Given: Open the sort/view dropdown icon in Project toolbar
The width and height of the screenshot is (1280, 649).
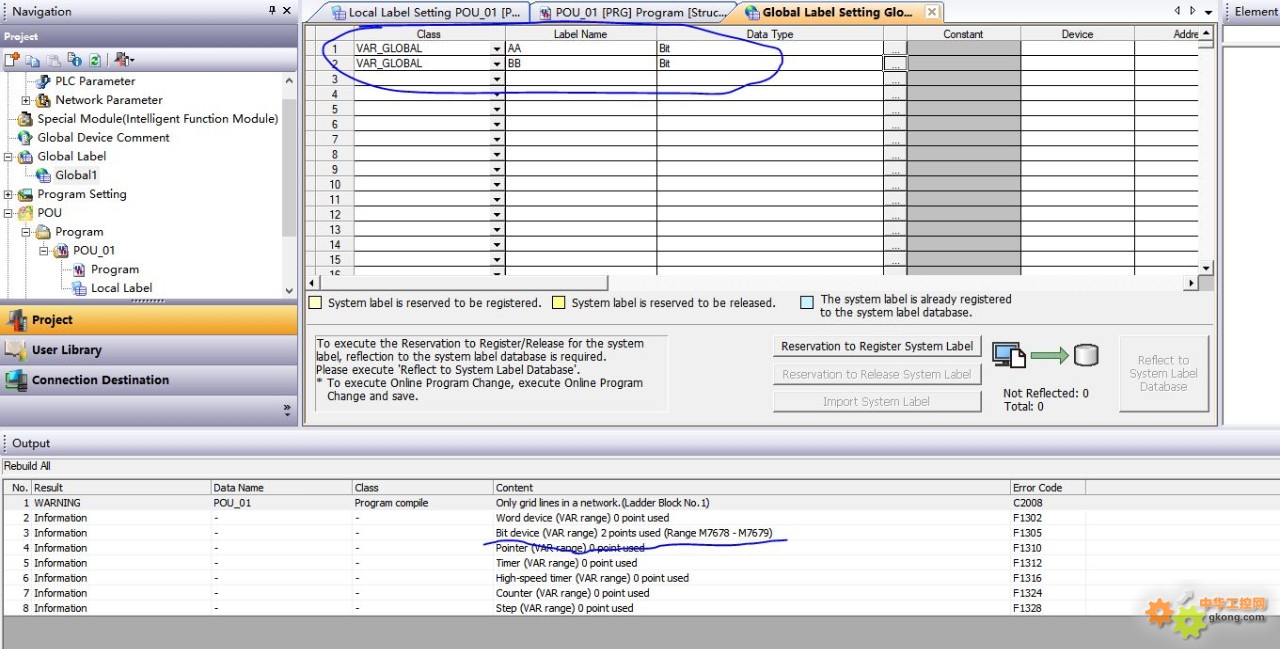Looking at the screenshot, I should click(124, 60).
